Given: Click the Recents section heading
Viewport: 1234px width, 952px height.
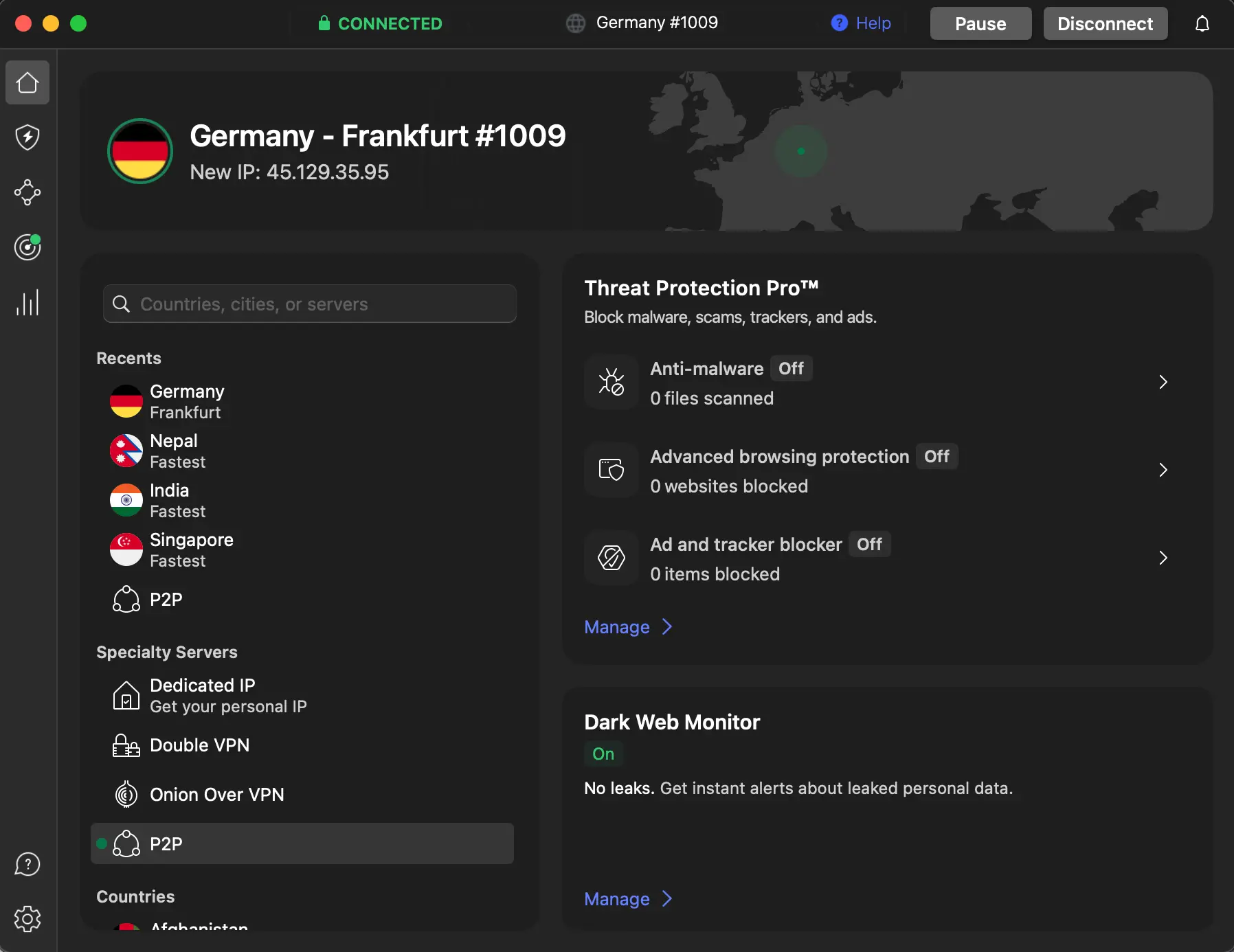Looking at the screenshot, I should [128, 358].
